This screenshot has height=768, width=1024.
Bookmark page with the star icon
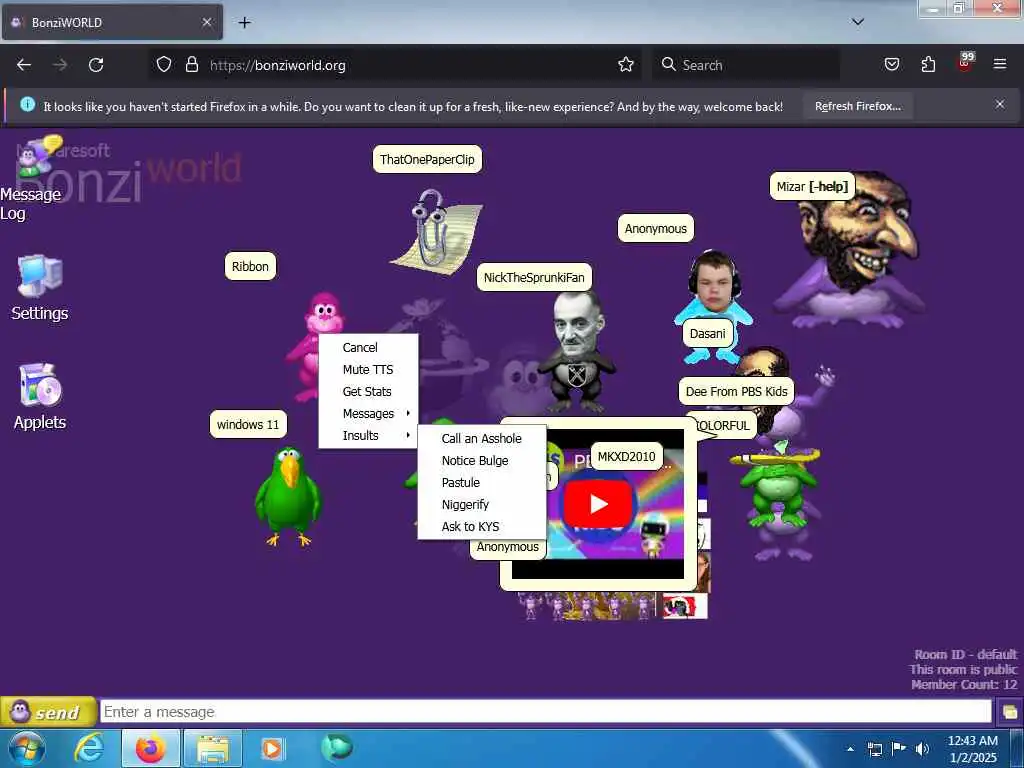click(x=626, y=65)
